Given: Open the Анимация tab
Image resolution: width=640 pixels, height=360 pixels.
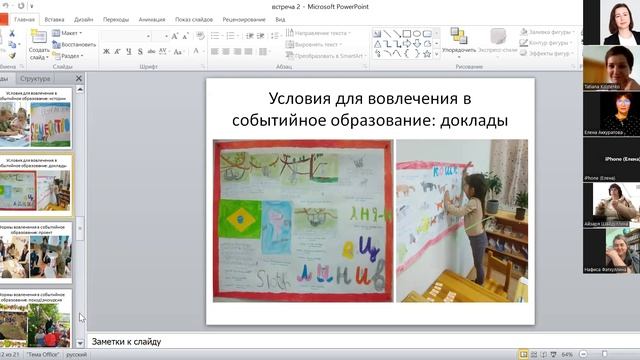Looking at the screenshot, I should pyautogui.click(x=152, y=19).
